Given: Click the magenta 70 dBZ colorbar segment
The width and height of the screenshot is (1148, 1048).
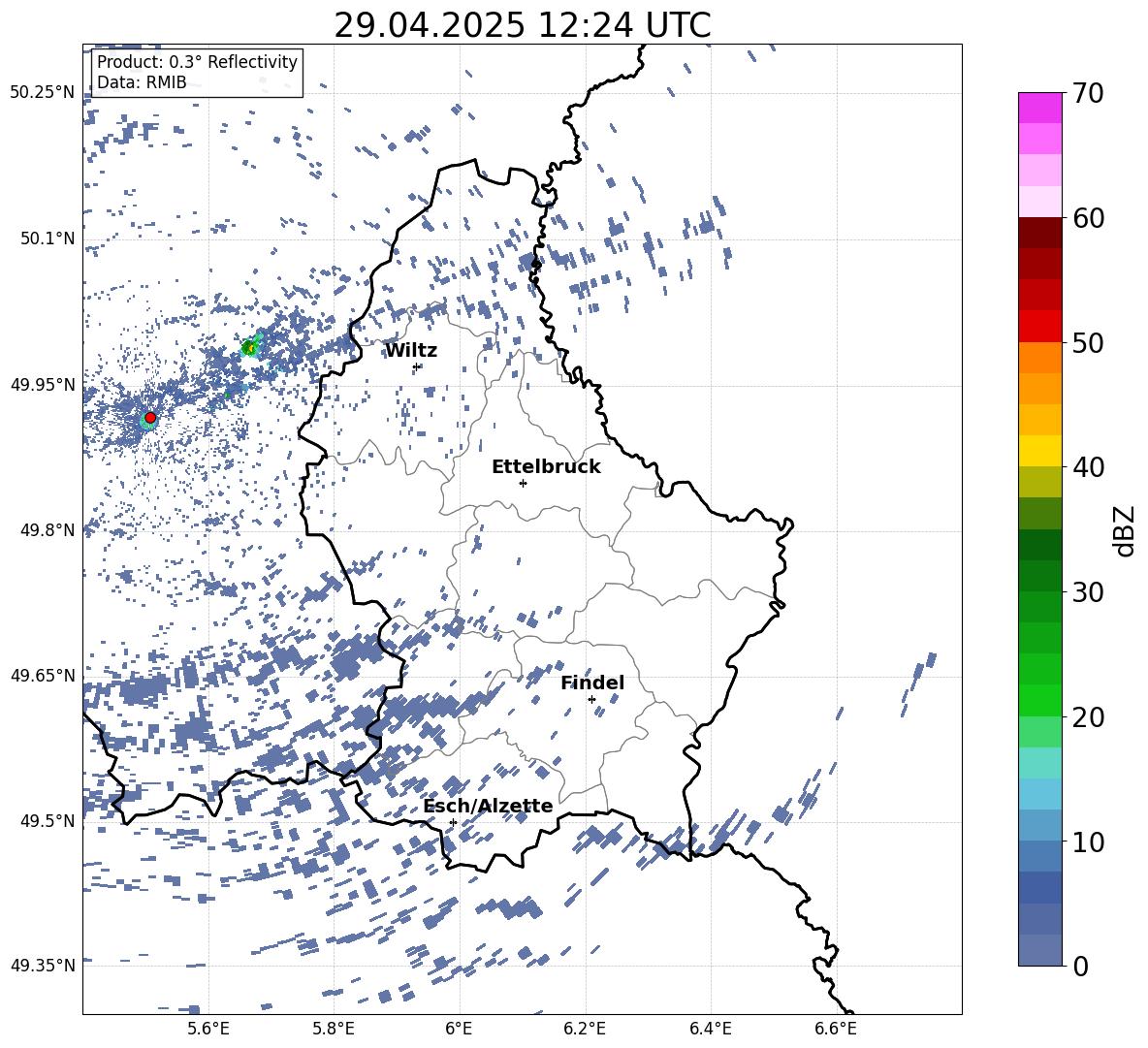Looking at the screenshot, I should (1039, 108).
